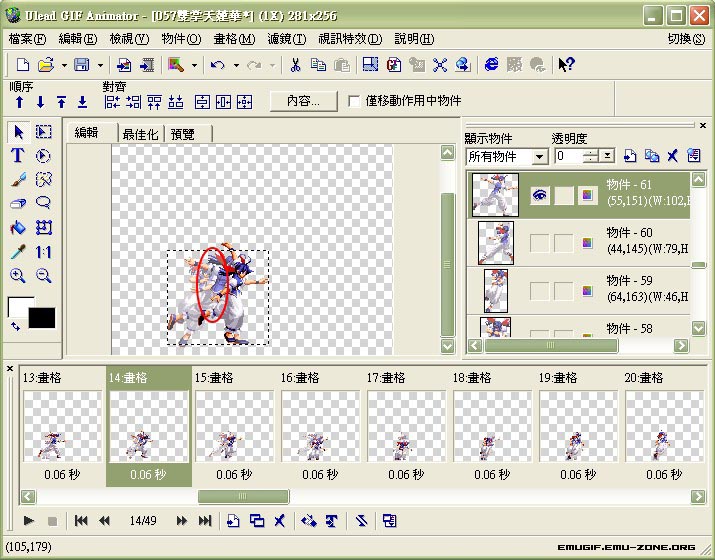This screenshot has width=715, height=560.
Task: Select the paintbrush tool
Action: point(18,179)
